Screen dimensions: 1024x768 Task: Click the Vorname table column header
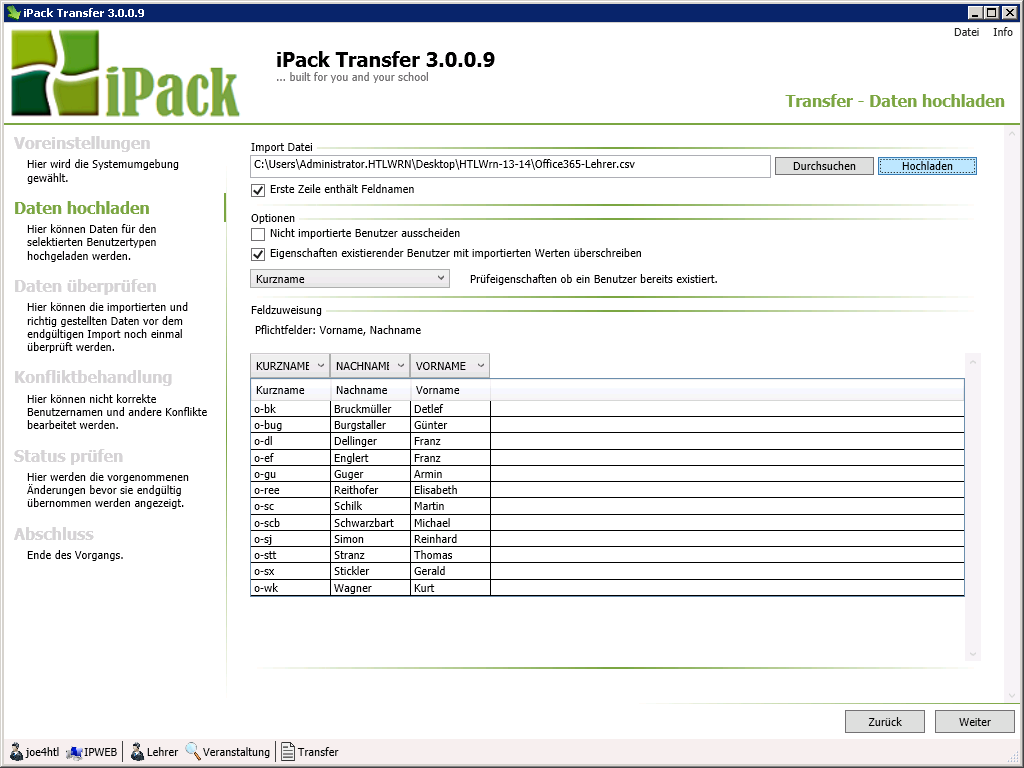point(450,390)
